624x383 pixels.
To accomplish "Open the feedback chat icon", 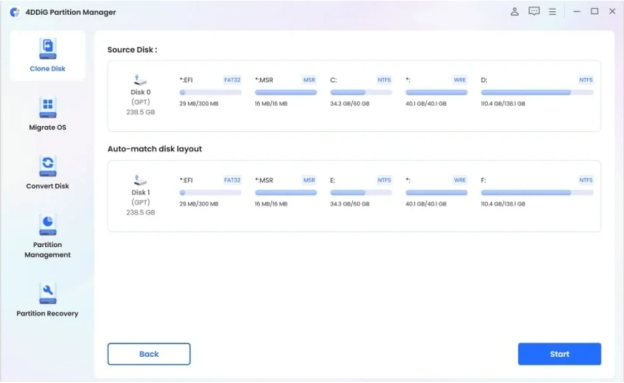I will point(534,12).
